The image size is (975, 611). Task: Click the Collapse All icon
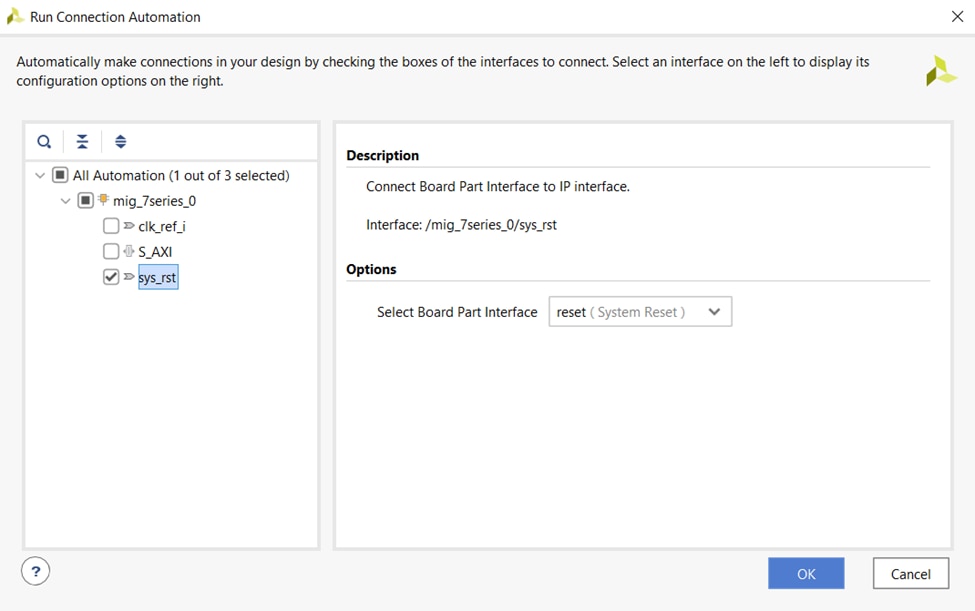click(82, 142)
